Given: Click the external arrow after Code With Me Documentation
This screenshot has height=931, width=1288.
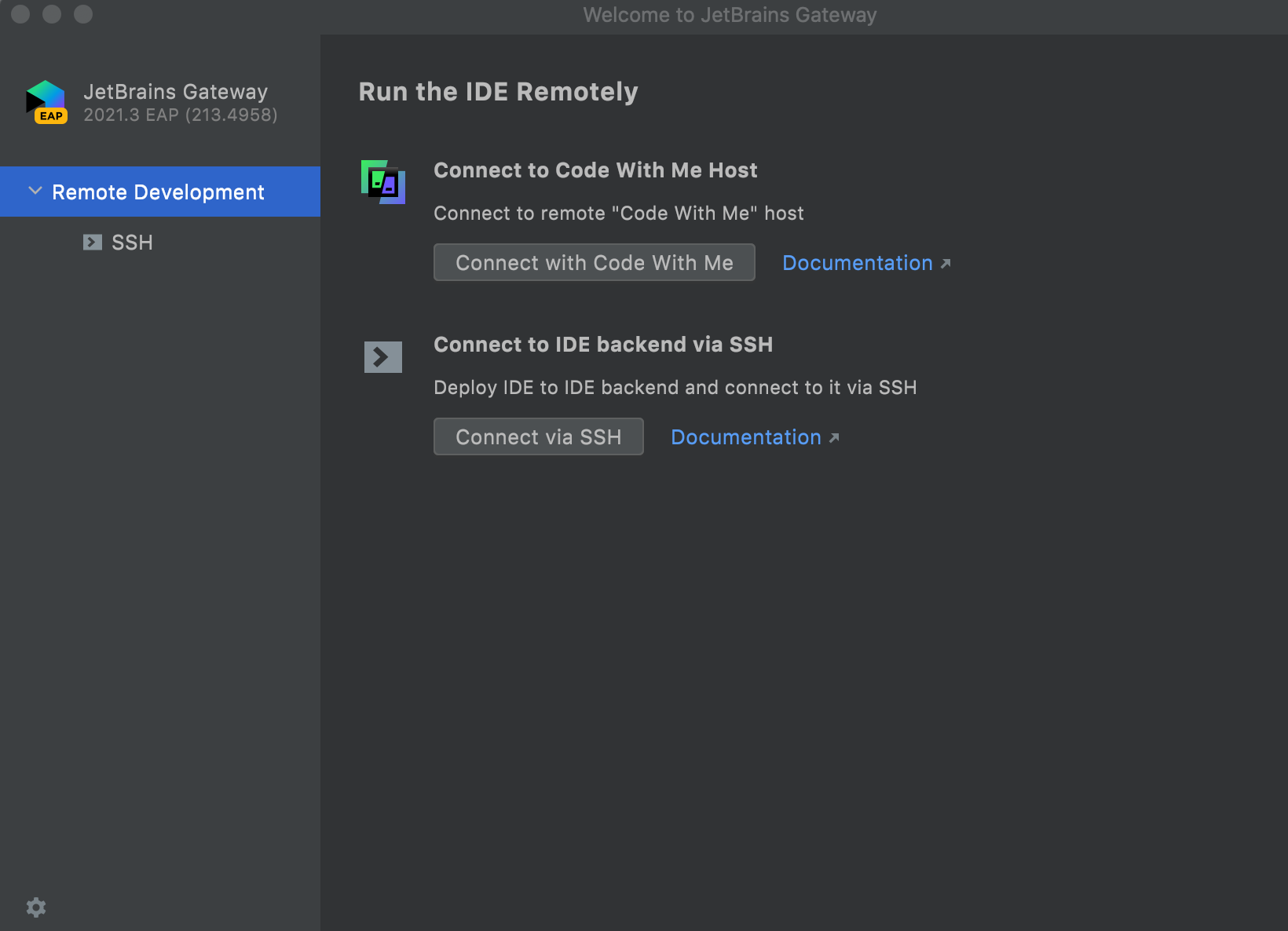Looking at the screenshot, I should pyautogui.click(x=946, y=264).
